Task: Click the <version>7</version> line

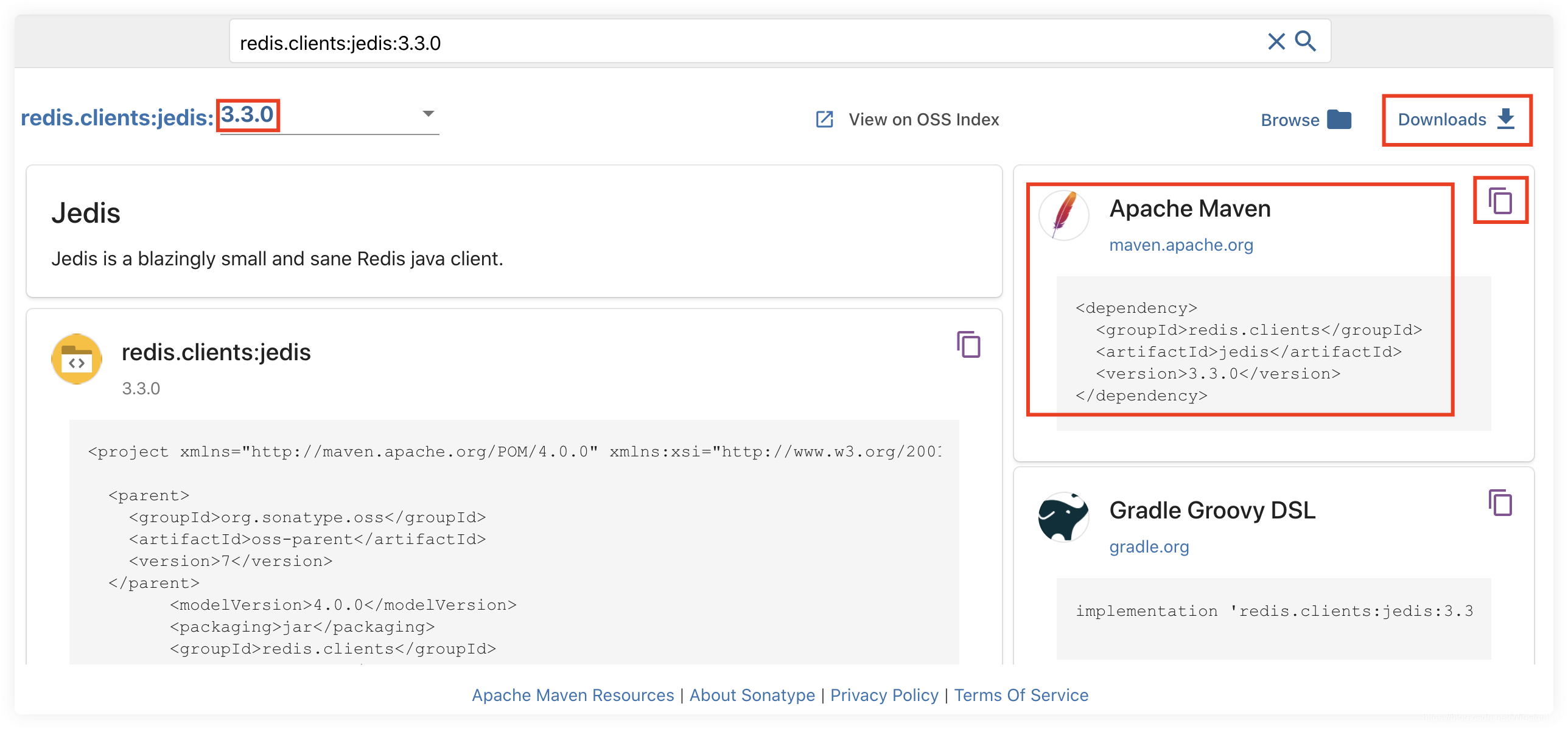Action: pyautogui.click(x=231, y=561)
